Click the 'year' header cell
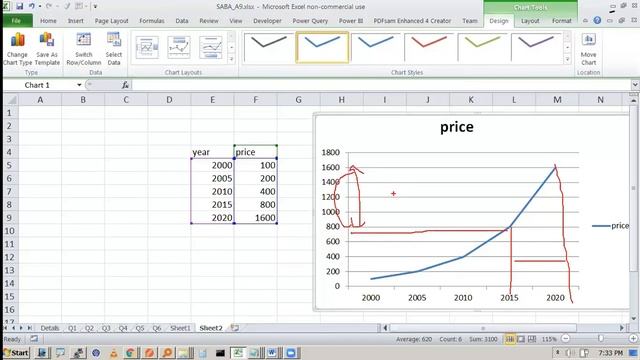The image size is (640, 360). [x=212, y=152]
